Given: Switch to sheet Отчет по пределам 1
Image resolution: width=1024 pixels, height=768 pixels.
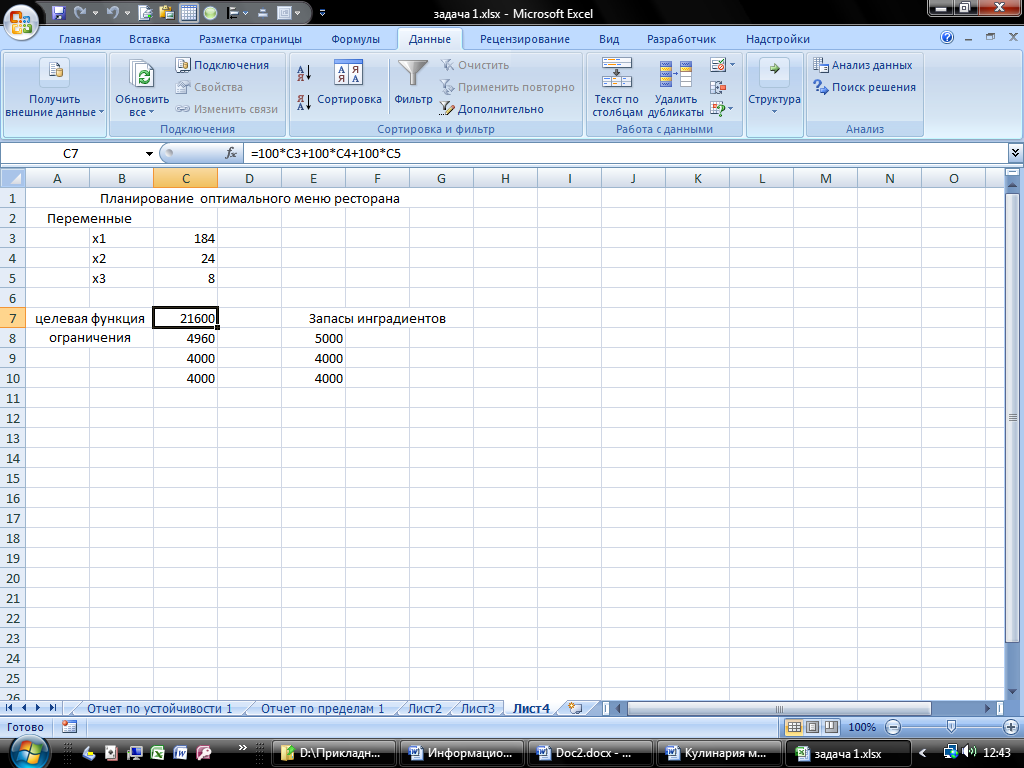Looking at the screenshot, I should 323,709.
